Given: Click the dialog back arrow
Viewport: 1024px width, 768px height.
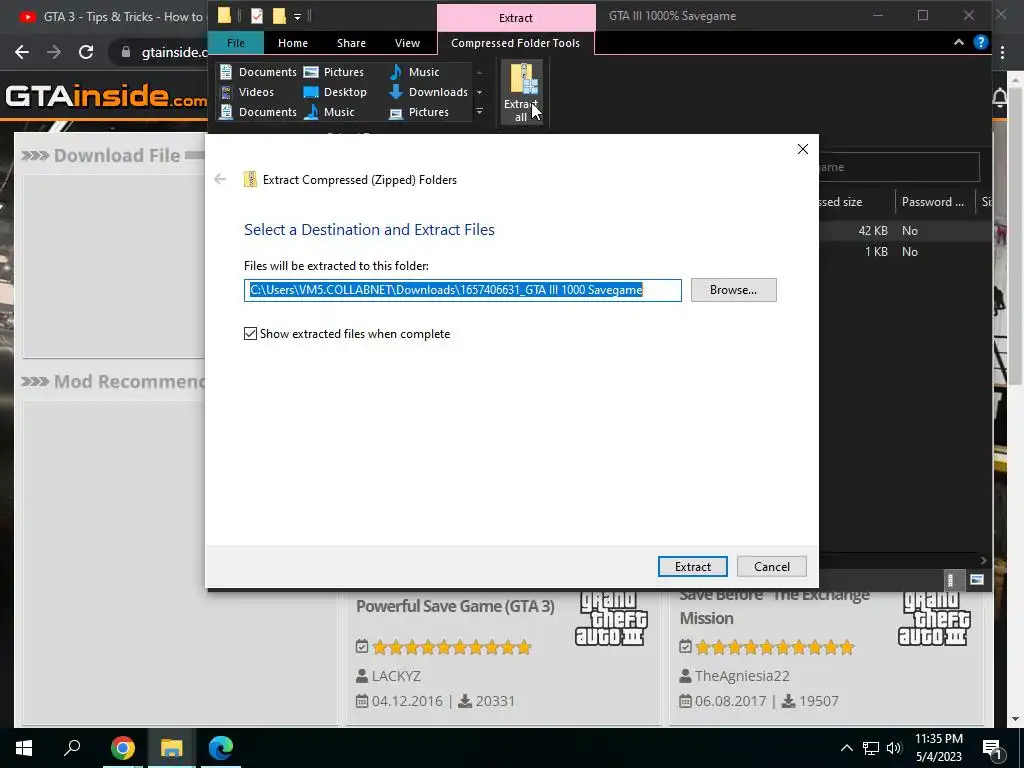Looking at the screenshot, I should pos(220,179).
